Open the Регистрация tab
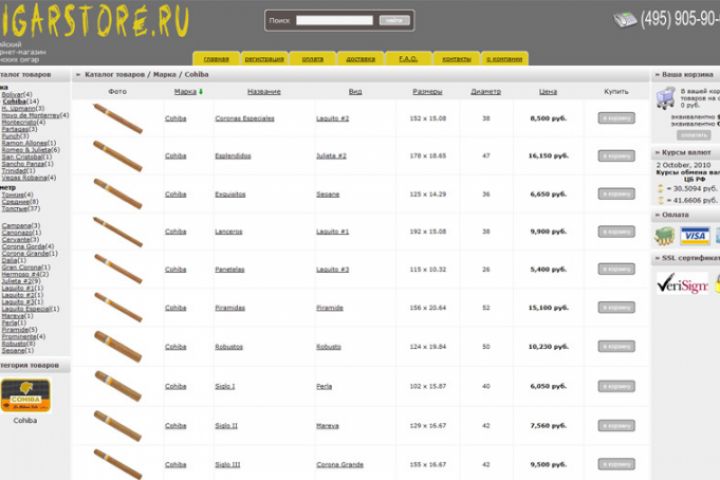The width and height of the screenshot is (720, 480). point(264,59)
